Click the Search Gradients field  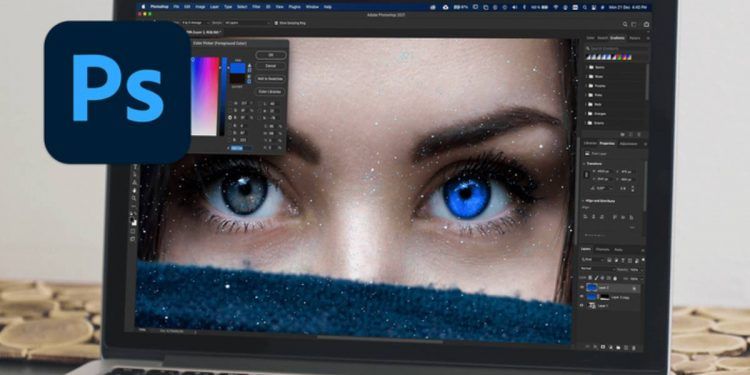point(617,48)
